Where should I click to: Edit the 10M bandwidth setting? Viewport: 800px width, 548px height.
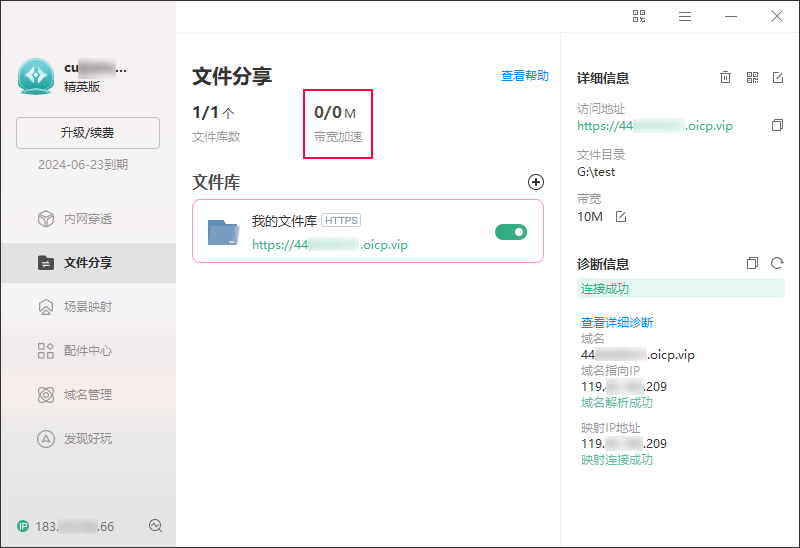tap(621, 217)
